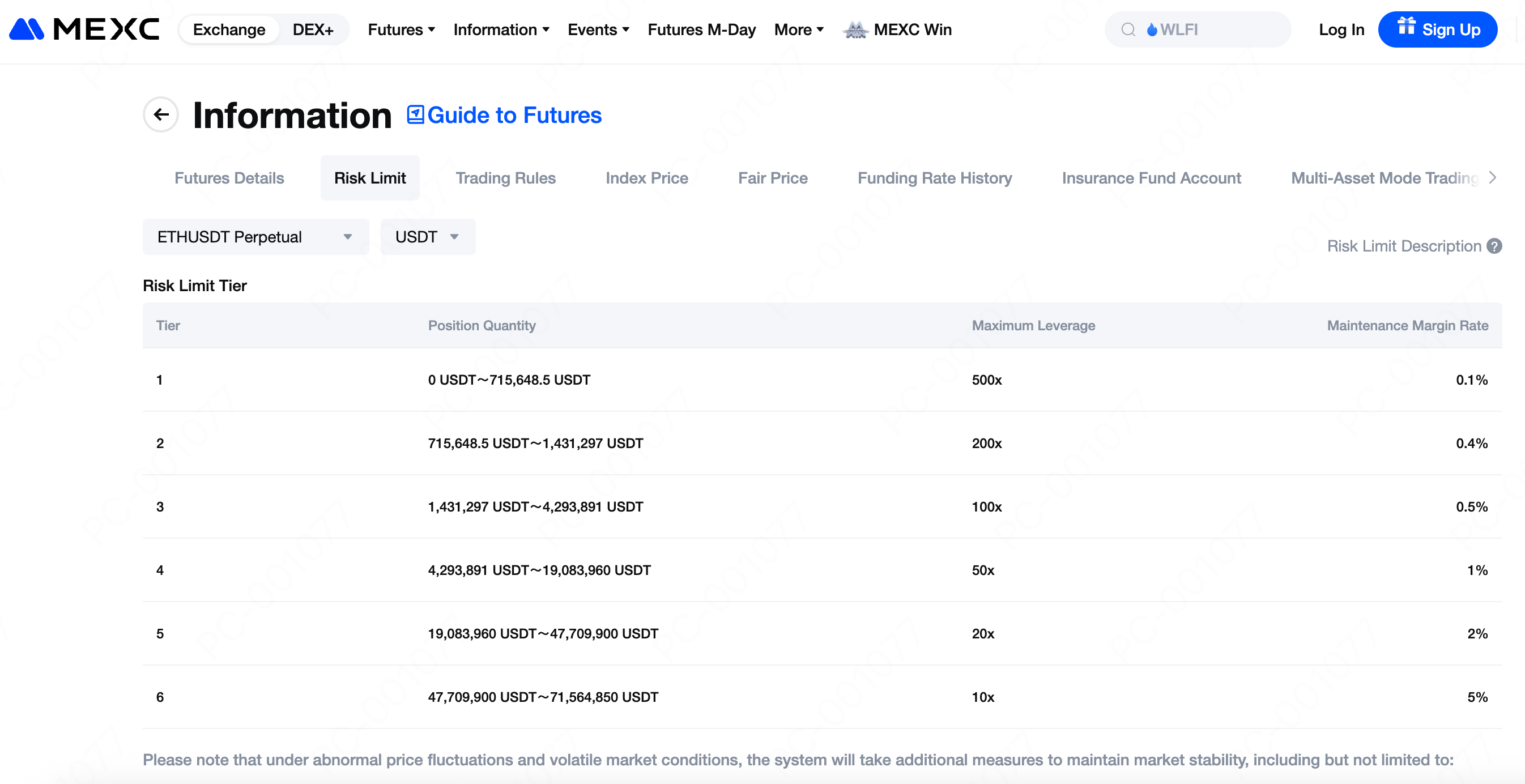The height and width of the screenshot is (784, 1525).
Task: Click the Log In link
Action: pyautogui.click(x=1341, y=29)
